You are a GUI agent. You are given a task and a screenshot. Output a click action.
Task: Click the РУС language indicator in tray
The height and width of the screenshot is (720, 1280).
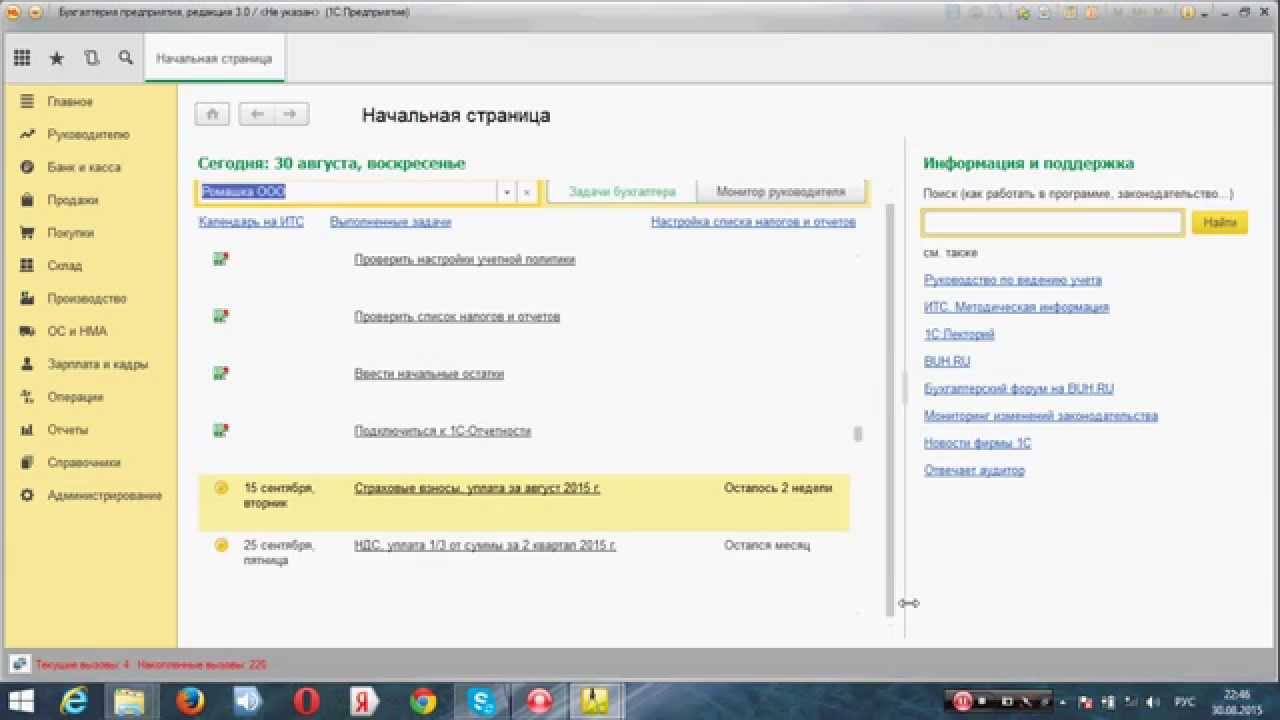pyautogui.click(x=1184, y=702)
